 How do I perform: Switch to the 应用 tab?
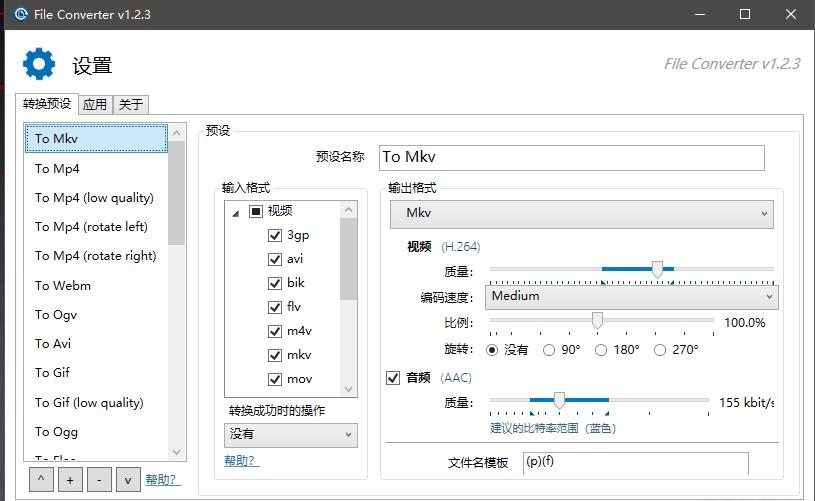click(95, 104)
